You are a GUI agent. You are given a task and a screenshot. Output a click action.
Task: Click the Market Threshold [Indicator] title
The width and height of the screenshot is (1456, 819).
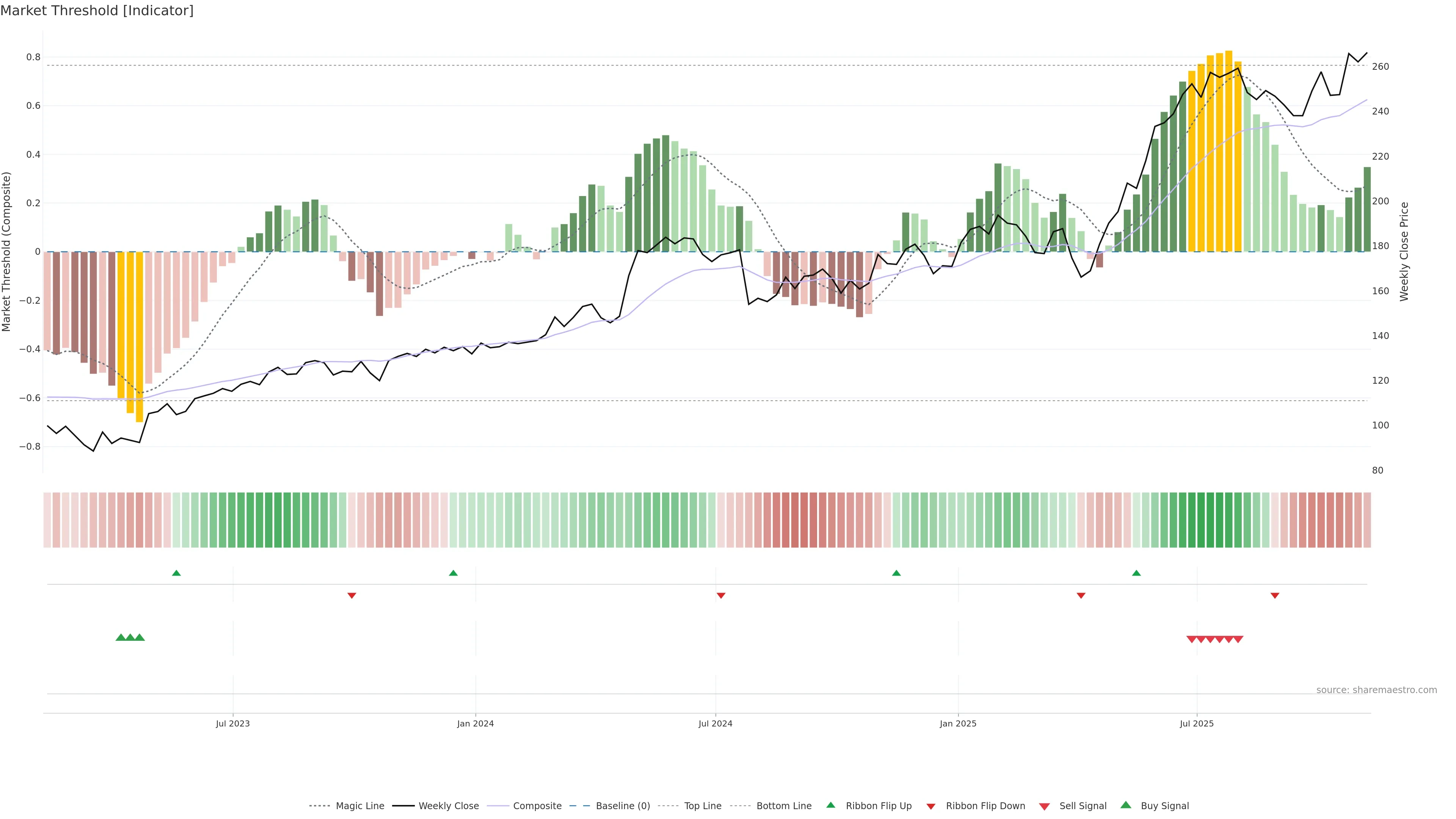[x=97, y=11]
